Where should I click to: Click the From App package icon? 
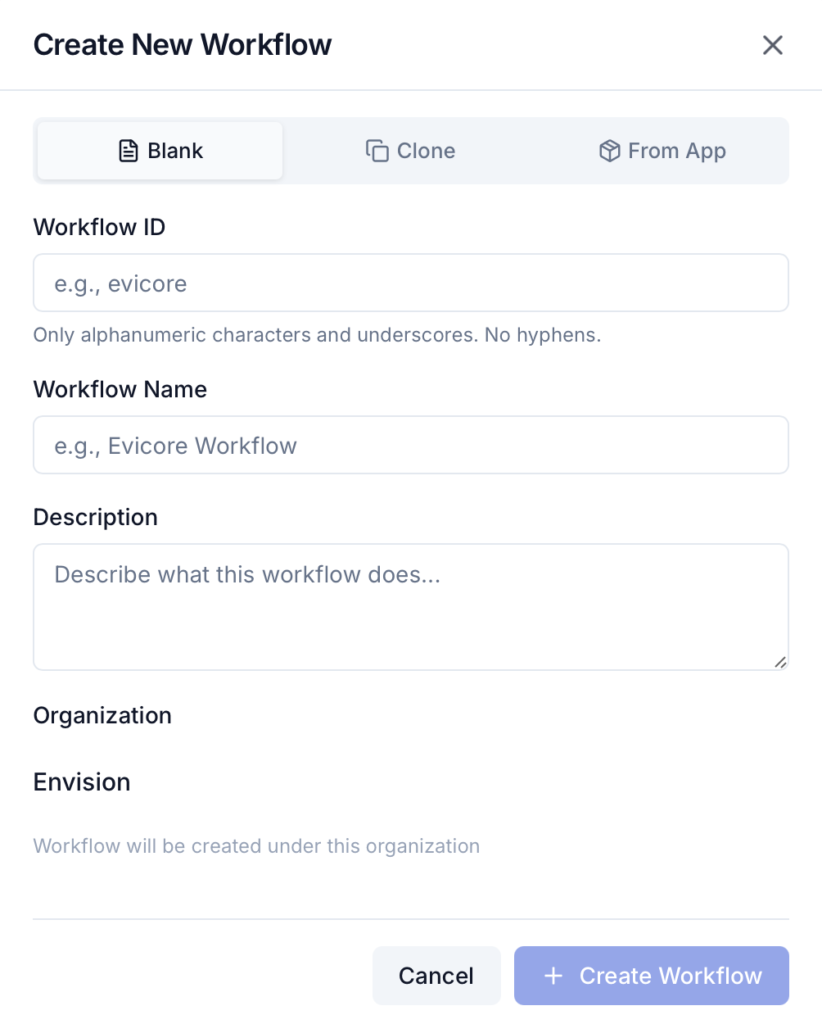pos(609,151)
